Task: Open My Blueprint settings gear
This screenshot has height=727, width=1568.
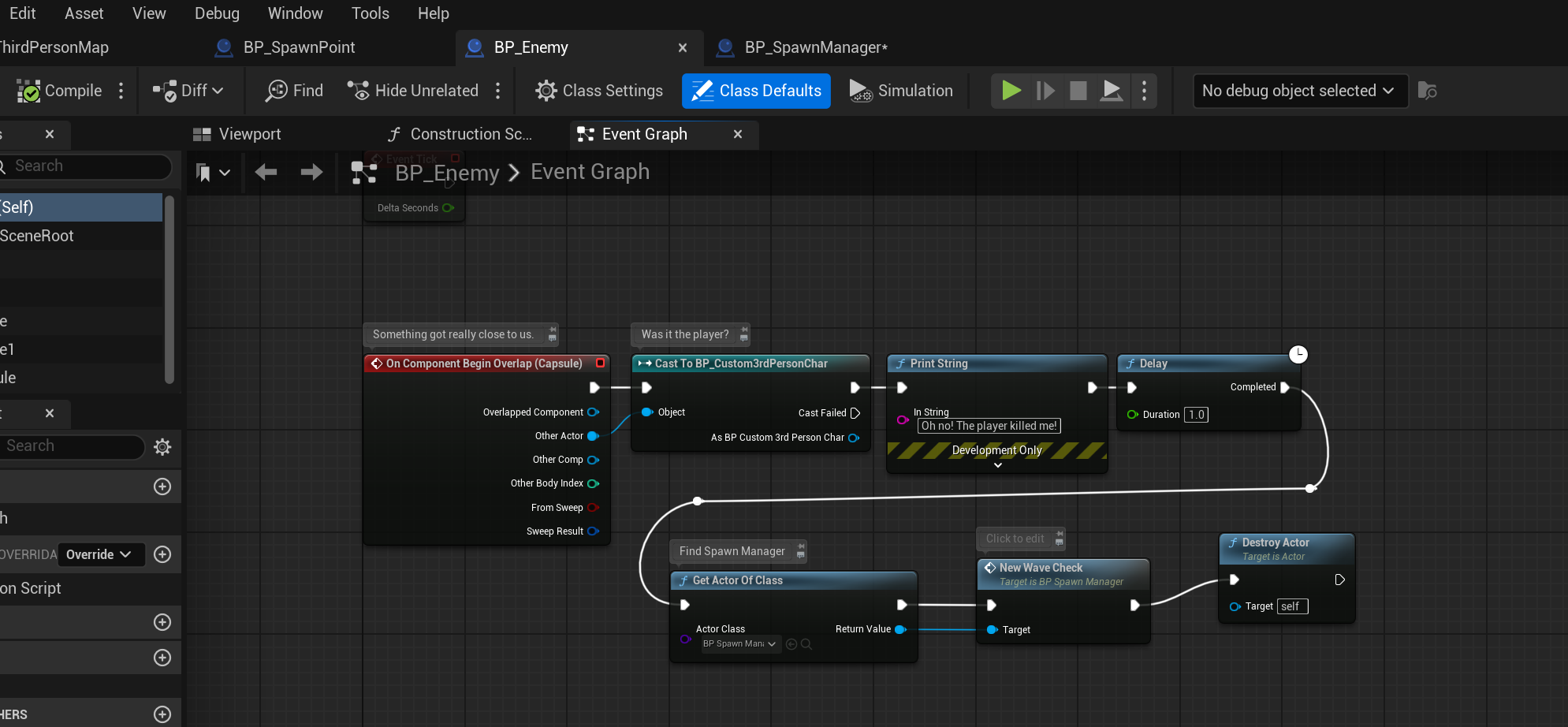Action: click(x=162, y=447)
